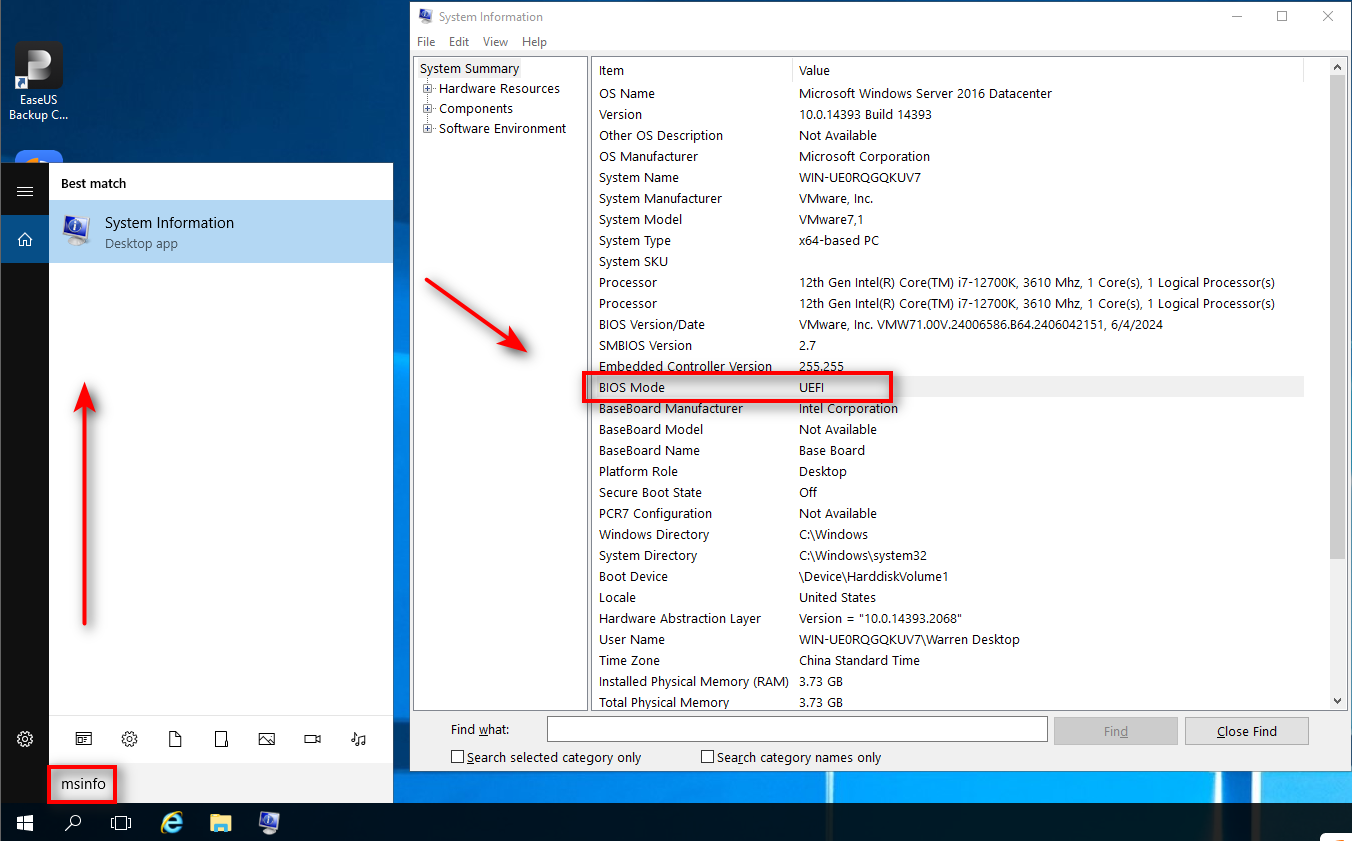Screen dimensions: 1352x841
Task: Filter search results by Videos icon
Action: [312, 739]
